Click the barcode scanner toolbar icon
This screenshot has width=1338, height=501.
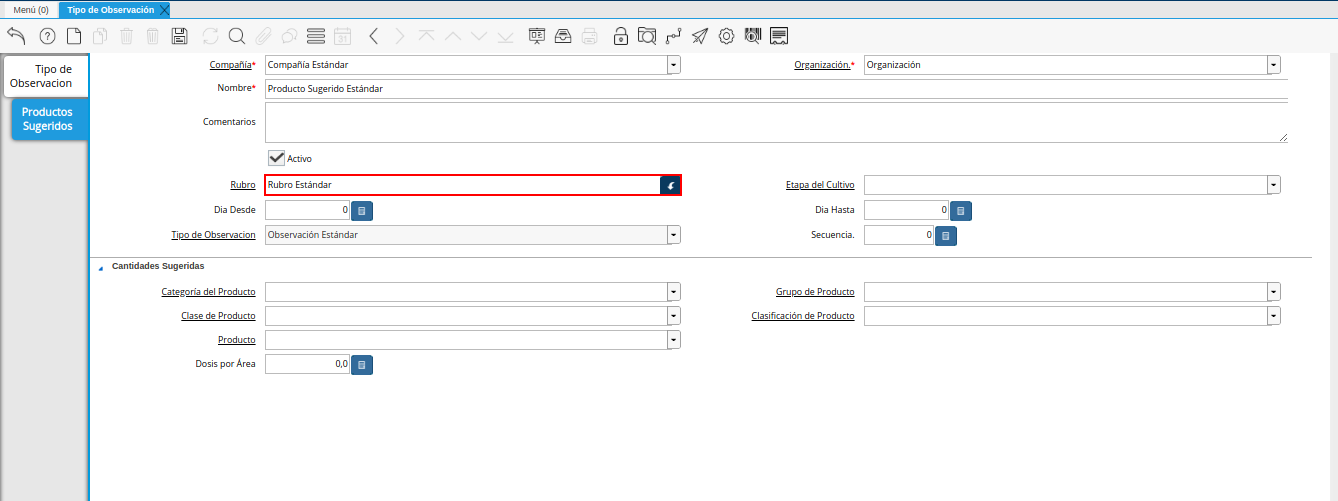753,36
